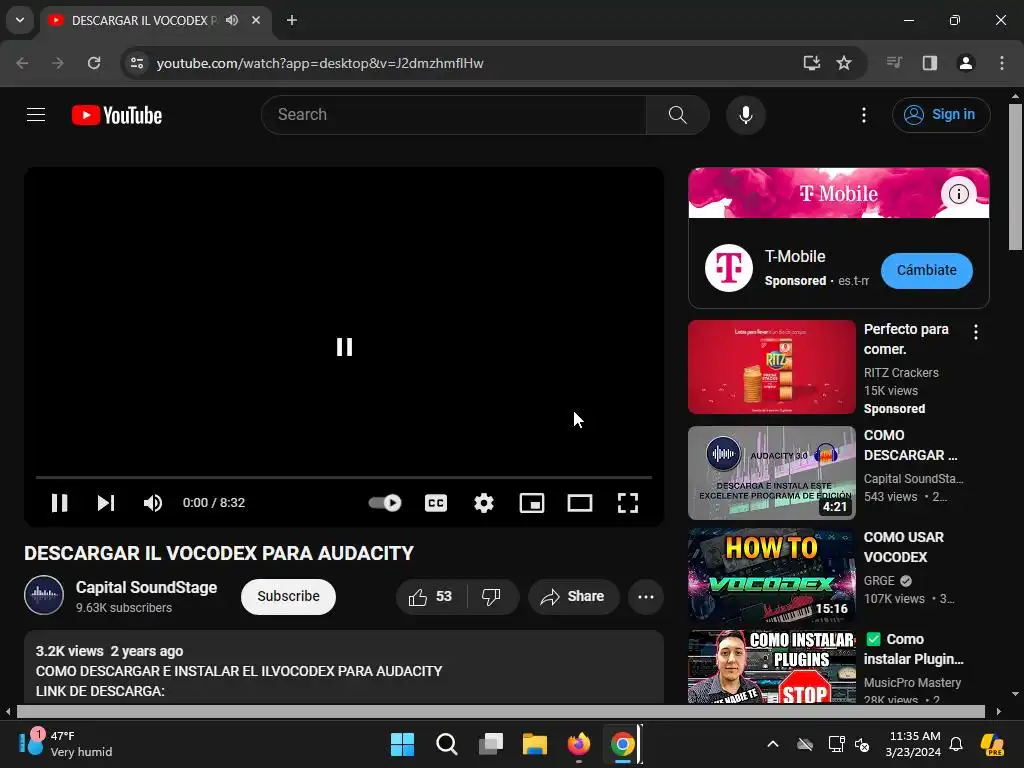
Task: Open Como instalar Plugin video title
Action: pyautogui.click(x=914, y=649)
